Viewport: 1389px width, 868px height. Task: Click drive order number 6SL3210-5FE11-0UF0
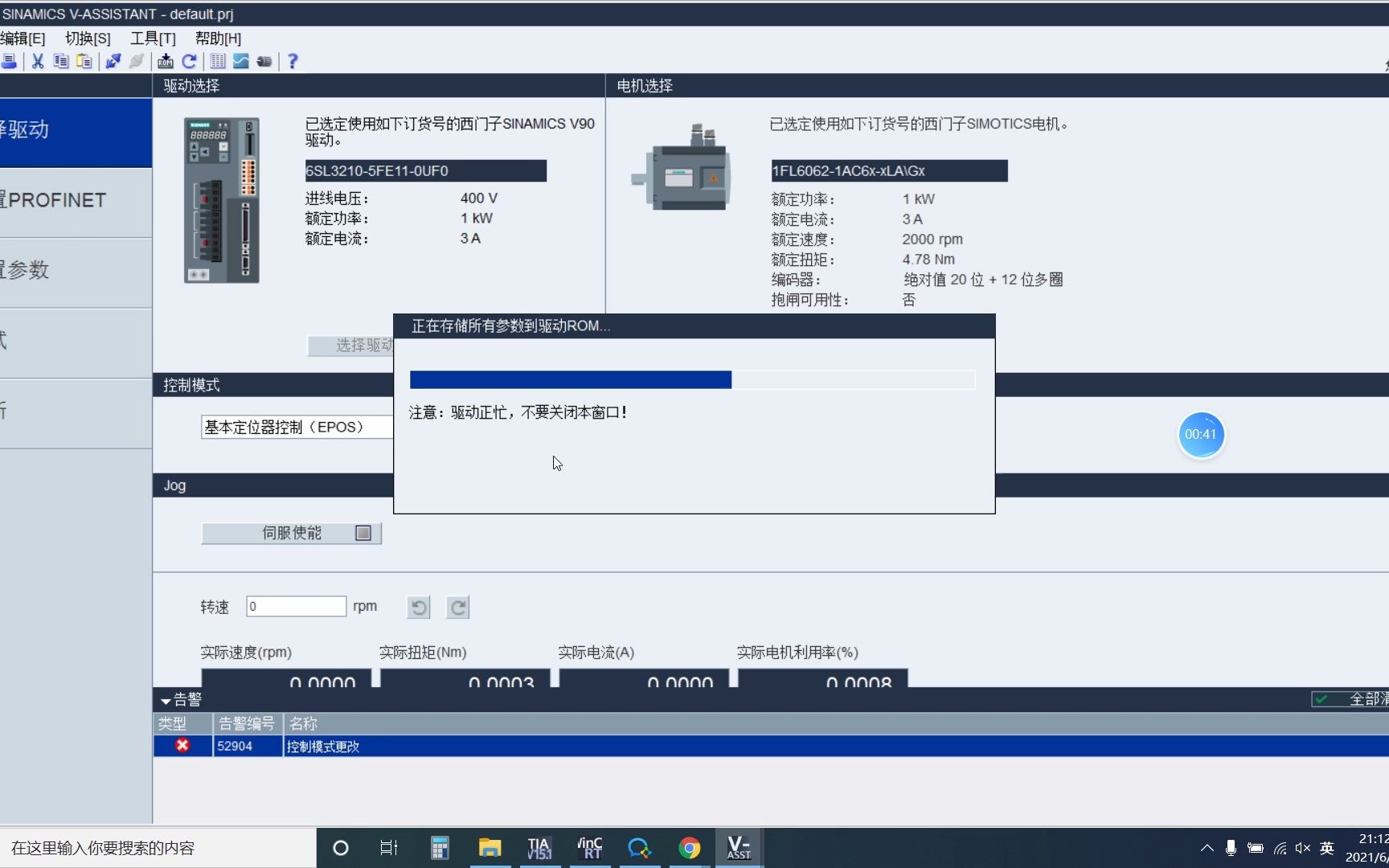coord(425,171)
